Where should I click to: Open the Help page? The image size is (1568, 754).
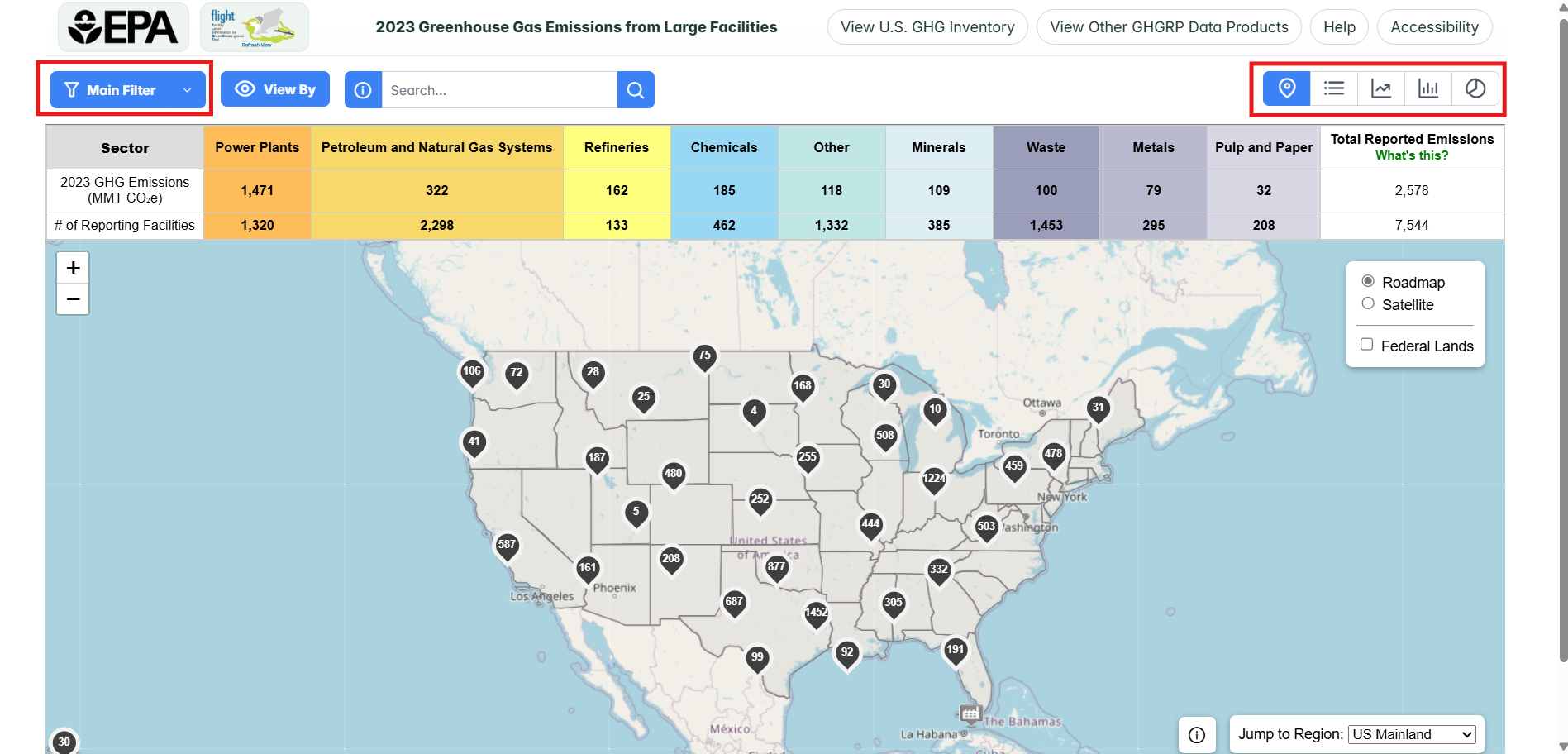click(1338, 26)
